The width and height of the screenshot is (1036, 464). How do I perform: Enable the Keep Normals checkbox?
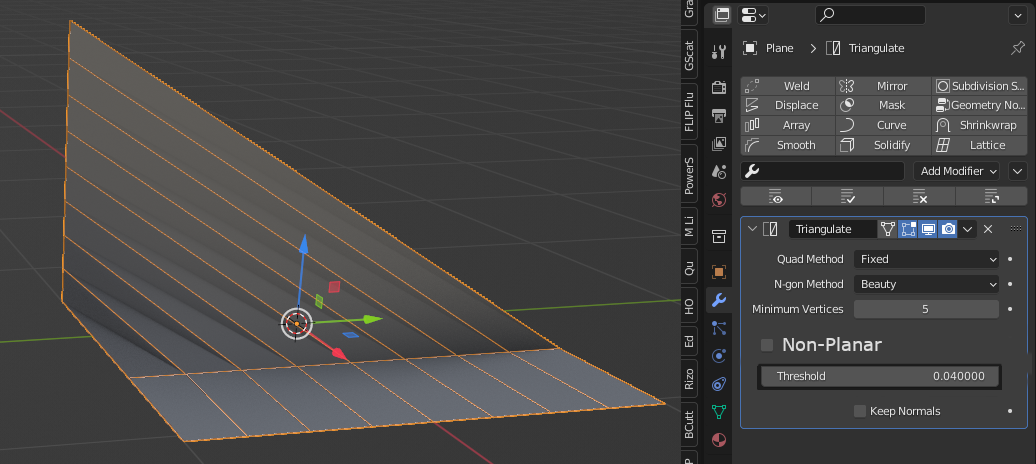860,411
